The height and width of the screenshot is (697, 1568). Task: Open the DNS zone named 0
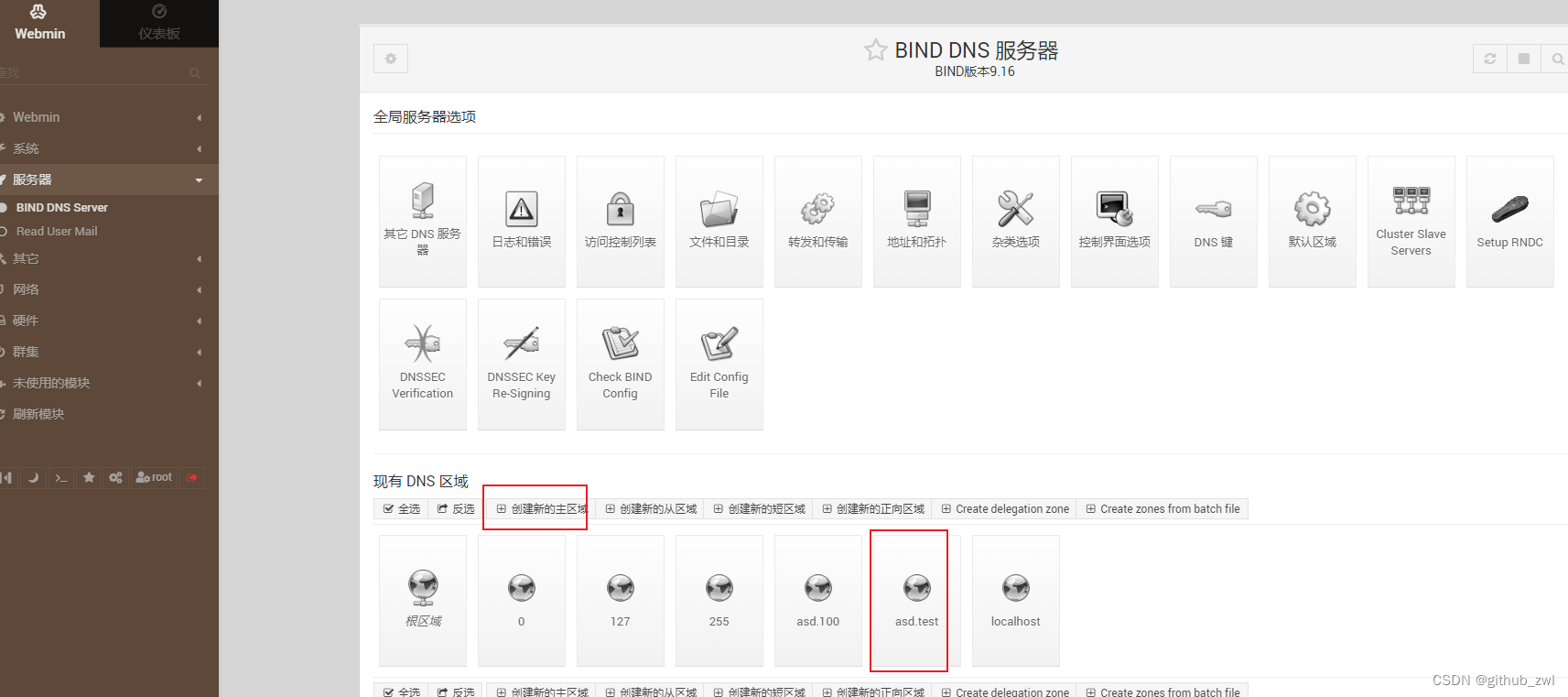pyautogui.click(x=522, y=600)
